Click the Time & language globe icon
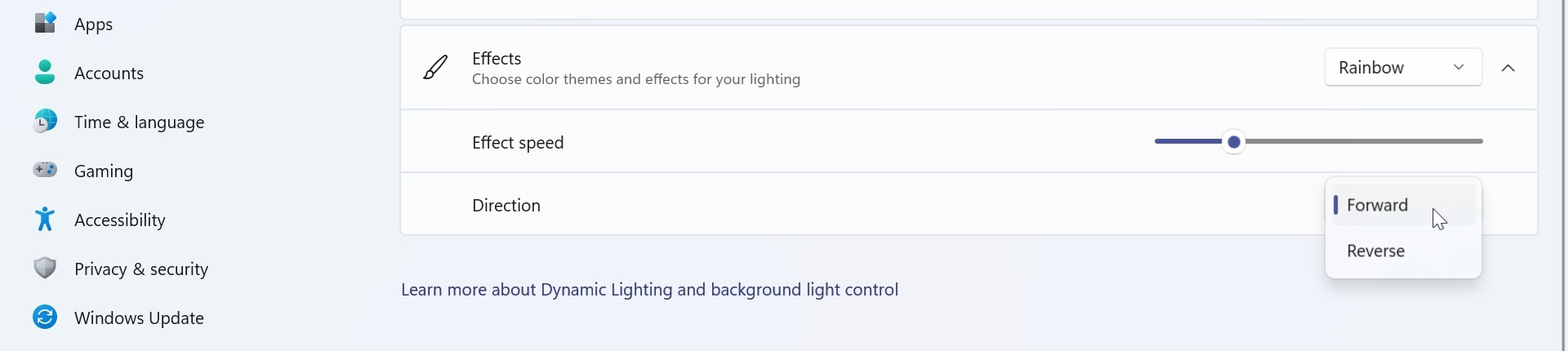The width and height of the screenshot is (1568, 351). (45, 121)
